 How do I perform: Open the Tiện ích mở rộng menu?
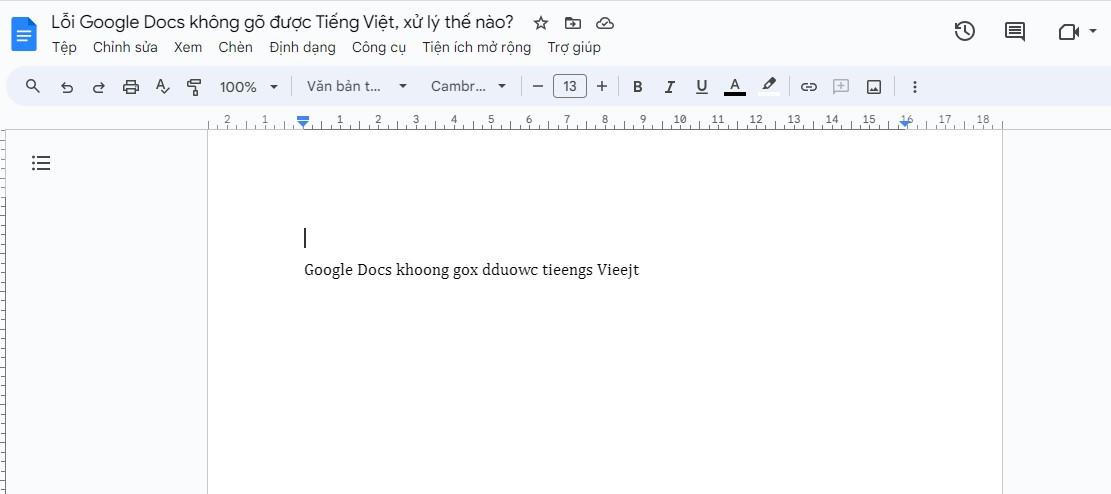click(x=476, y=47)
